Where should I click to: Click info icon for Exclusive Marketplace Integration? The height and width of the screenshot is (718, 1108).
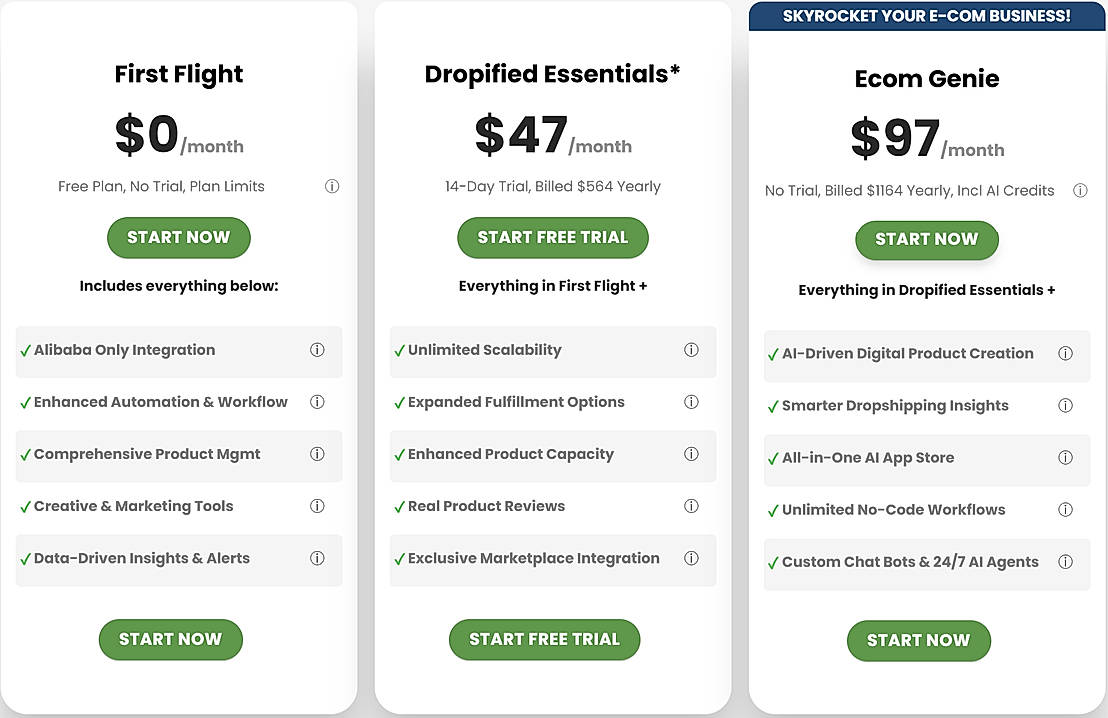691,558
